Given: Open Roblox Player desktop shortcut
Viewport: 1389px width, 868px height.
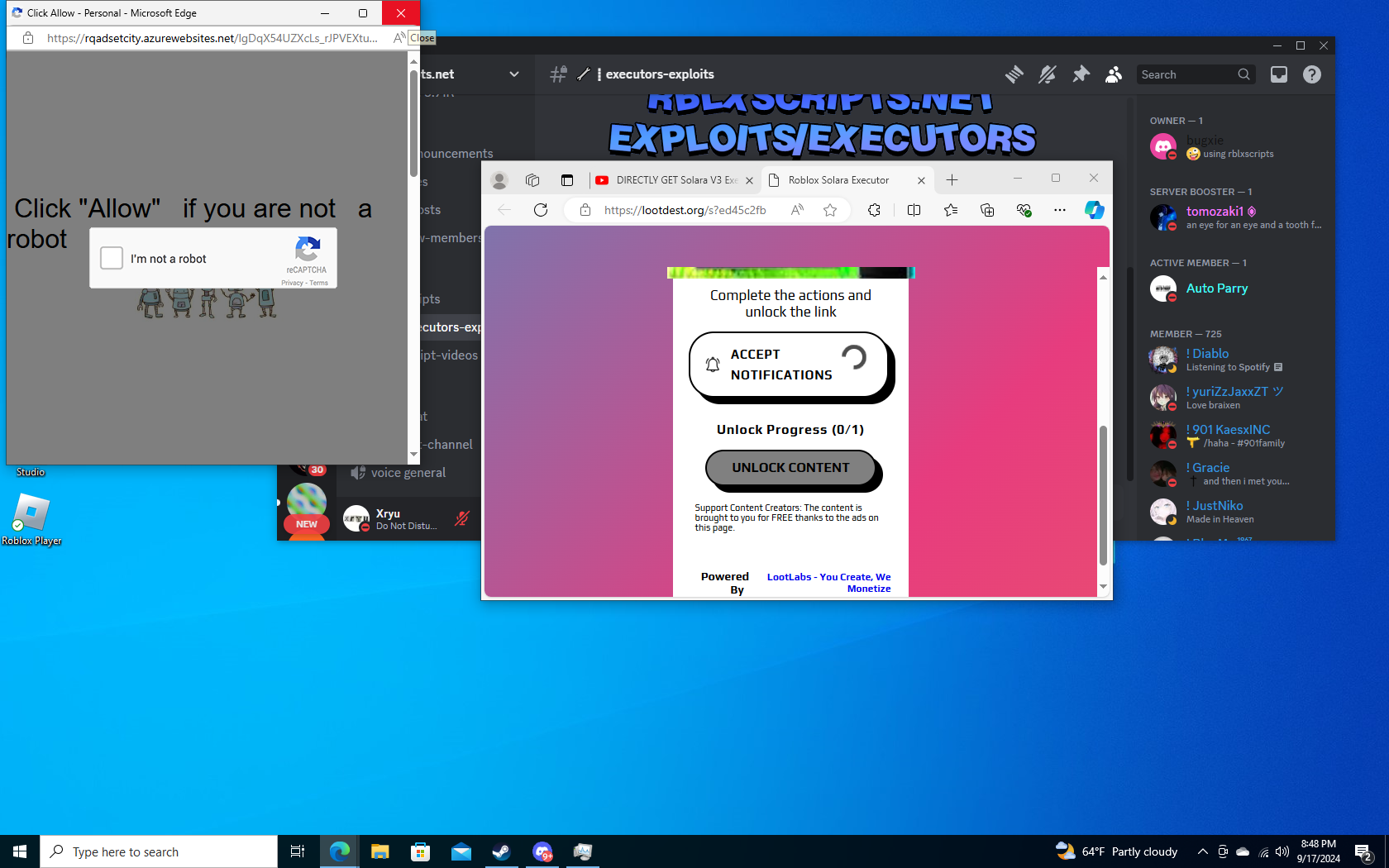Looking at the screenshot, I should click(x=31, y=519).
